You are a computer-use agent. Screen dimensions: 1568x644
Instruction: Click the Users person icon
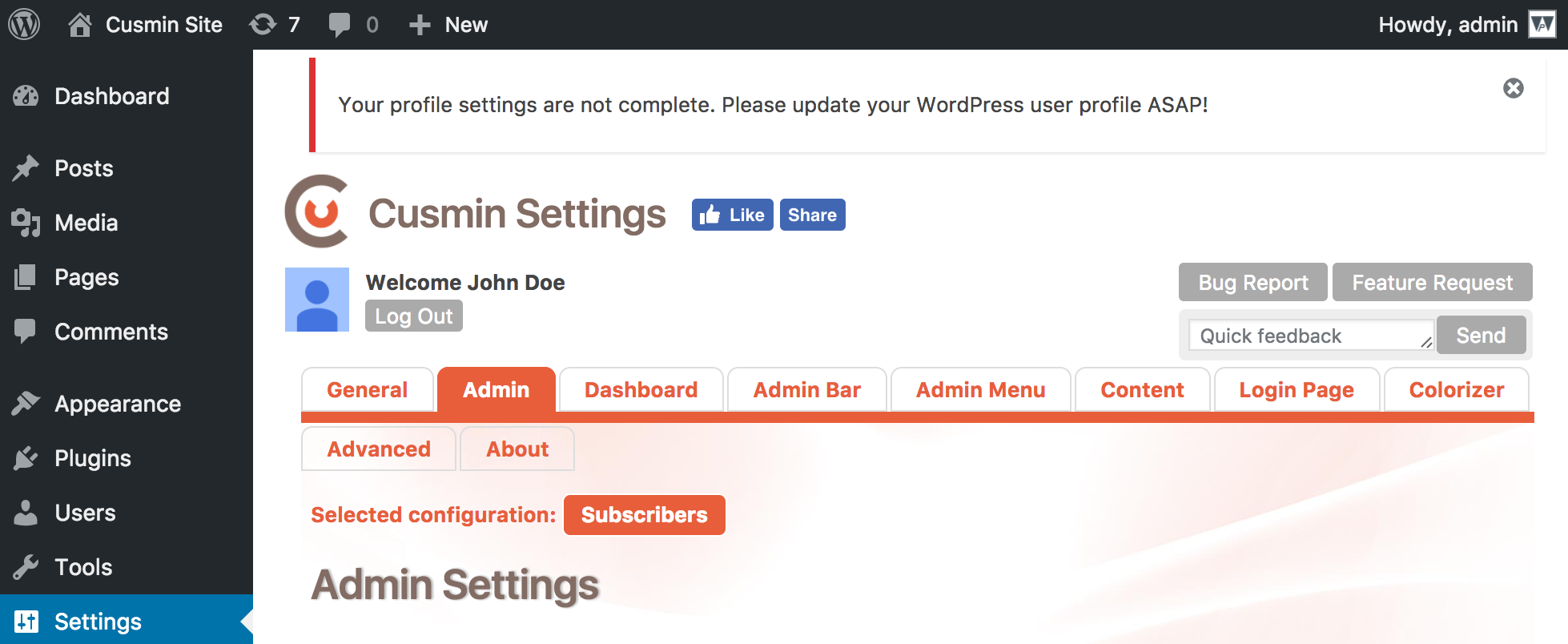tap(26, 513)
